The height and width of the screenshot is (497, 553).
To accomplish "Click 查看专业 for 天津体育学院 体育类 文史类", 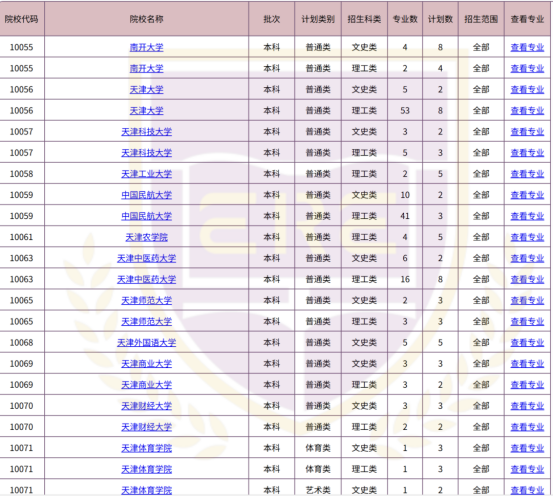I will point(527,448).
